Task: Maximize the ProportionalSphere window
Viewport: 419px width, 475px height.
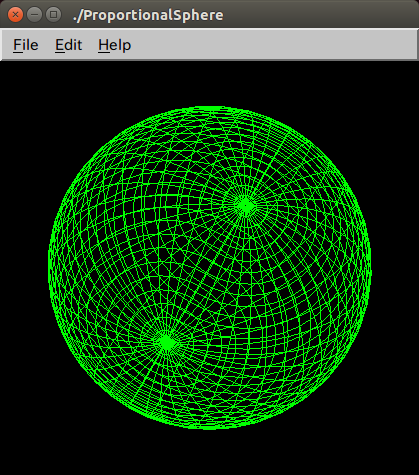Action: (x=53, y=15)
